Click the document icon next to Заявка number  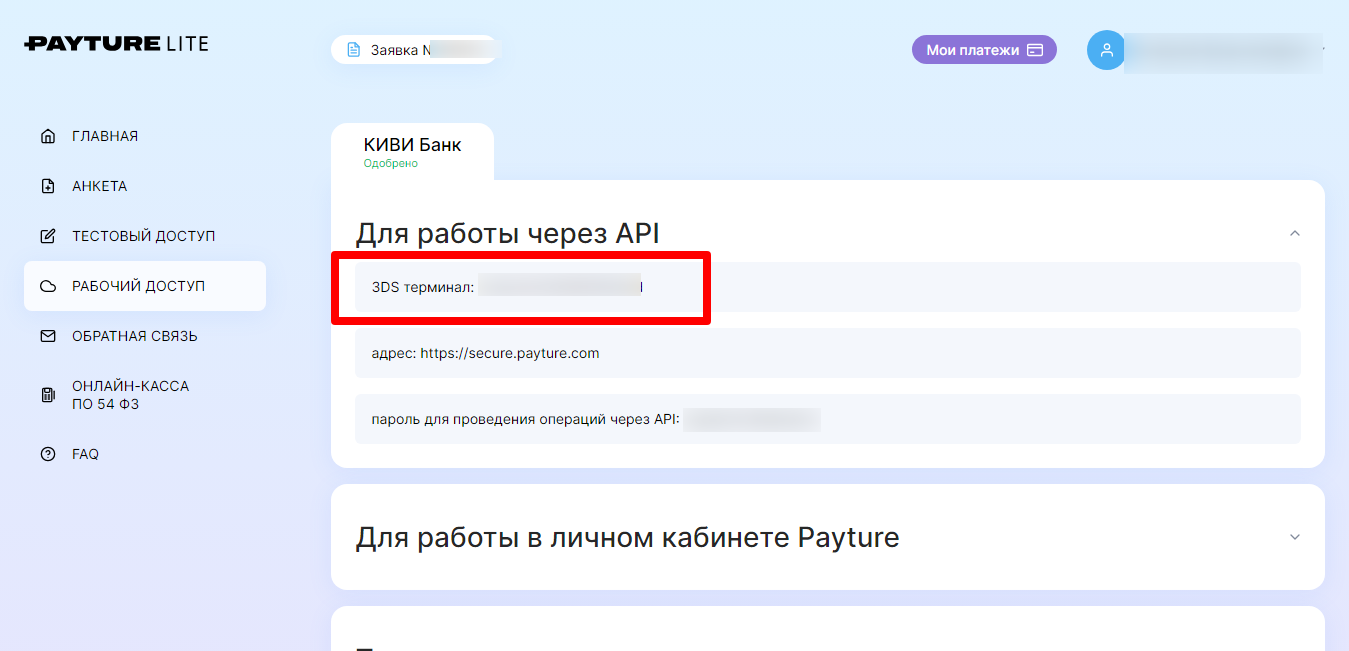click(354, 48)
